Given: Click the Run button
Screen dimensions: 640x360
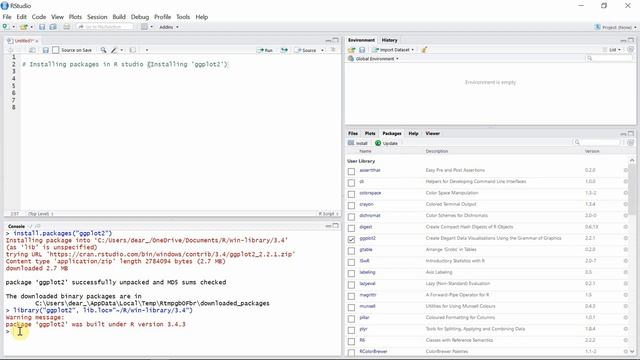Looking at the screenshot, I should point(265,50).
